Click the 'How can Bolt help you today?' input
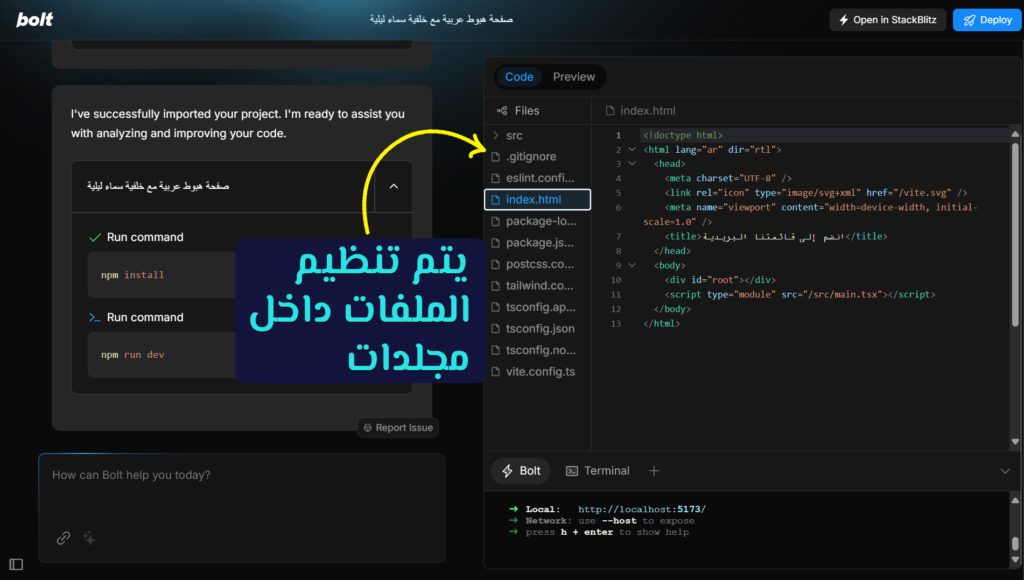The height and width of the screenshot is (580, 1024). pos(242,475)
